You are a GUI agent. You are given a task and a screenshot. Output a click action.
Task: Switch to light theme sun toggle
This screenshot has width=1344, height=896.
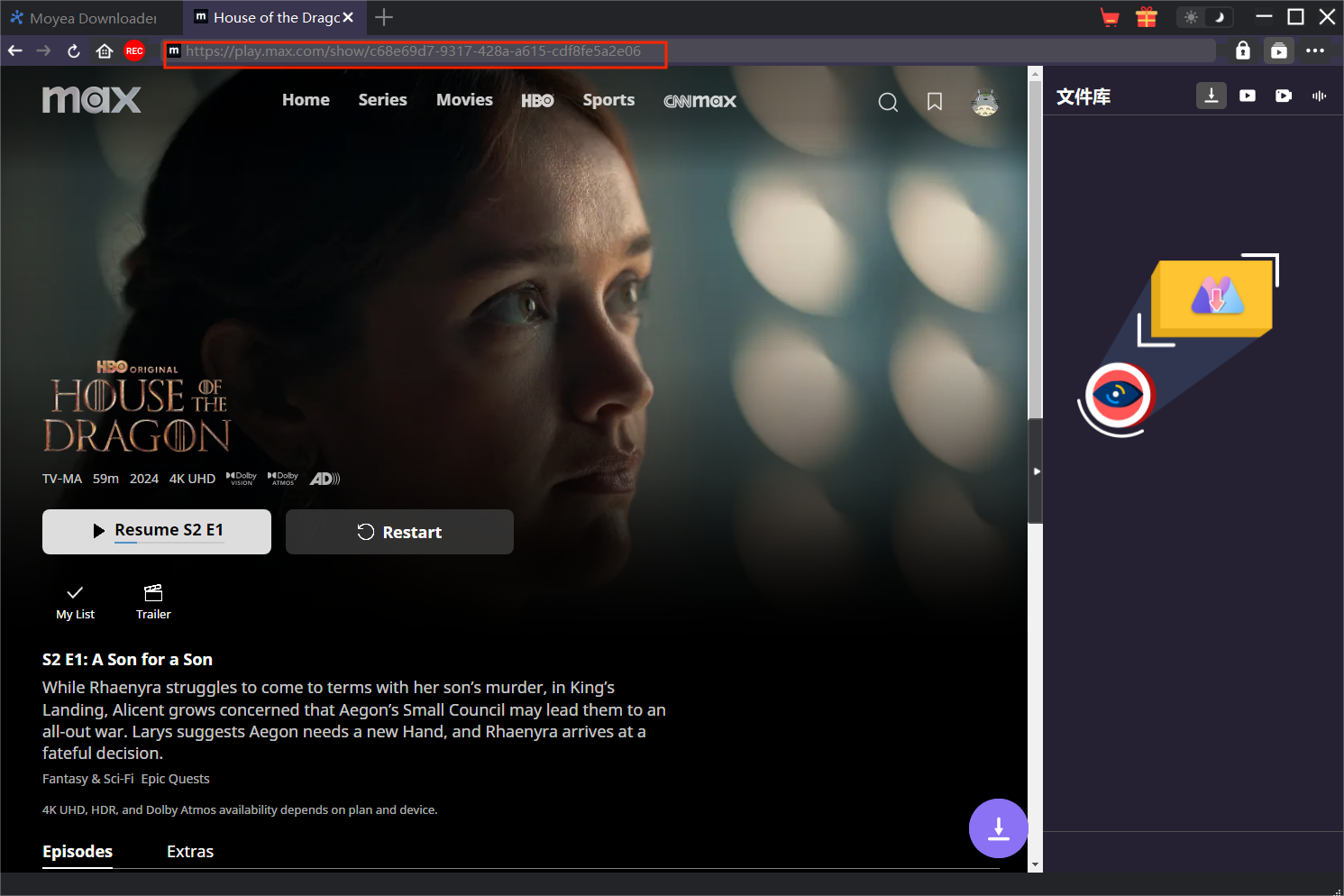pyautogui.click(x=1191, y=17)
